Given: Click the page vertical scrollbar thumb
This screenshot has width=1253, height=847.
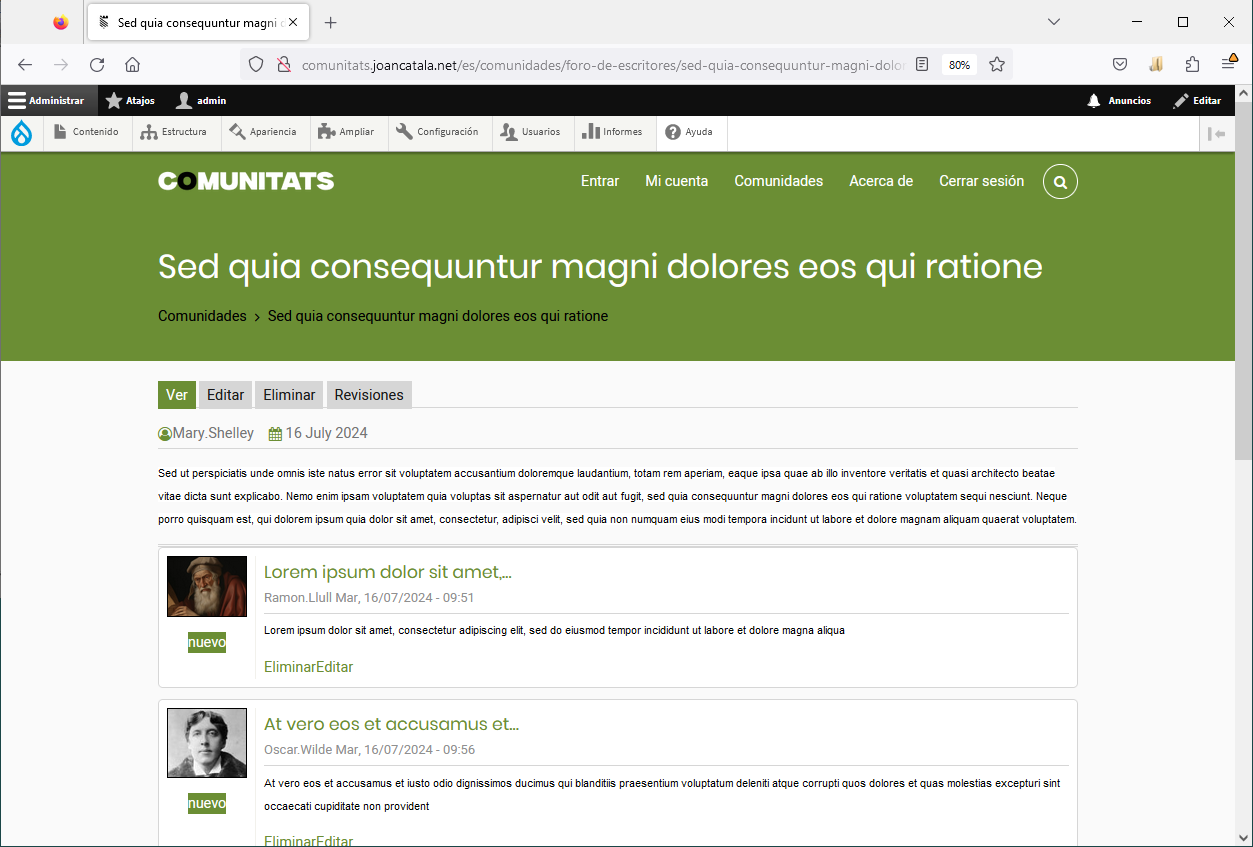Looking at the screenshot, I should (1244, 280).
